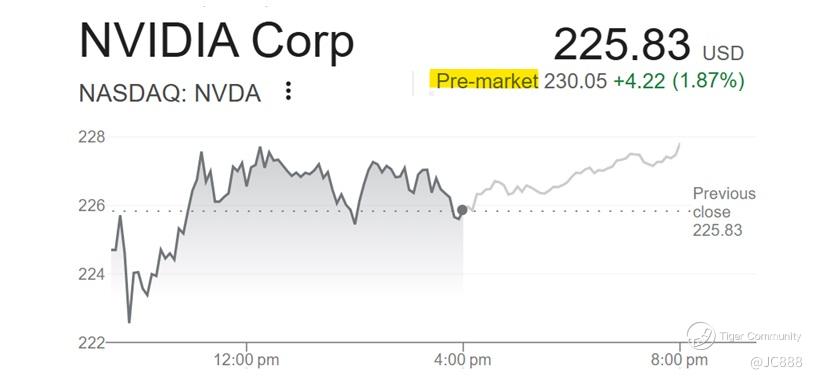The image size is (818, 381).
Task: Click the +4.22 (1.87%) change value
Action: [678, 81]
